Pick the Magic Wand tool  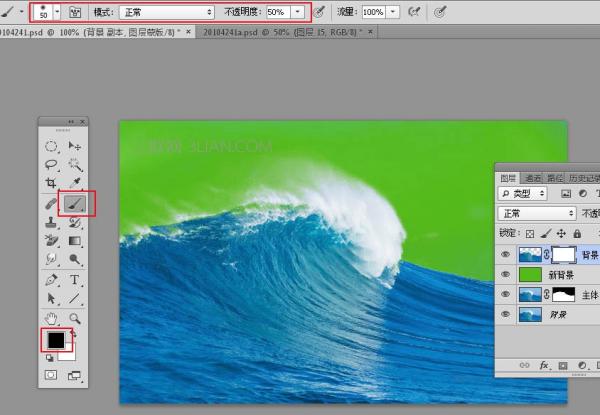tap(75, 165)
